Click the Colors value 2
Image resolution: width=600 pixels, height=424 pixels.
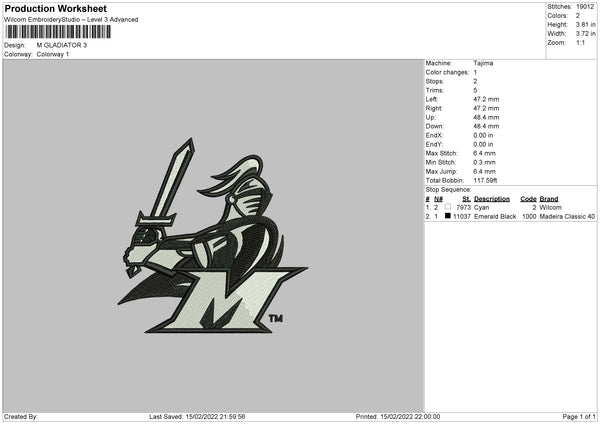tap(578, 16)
